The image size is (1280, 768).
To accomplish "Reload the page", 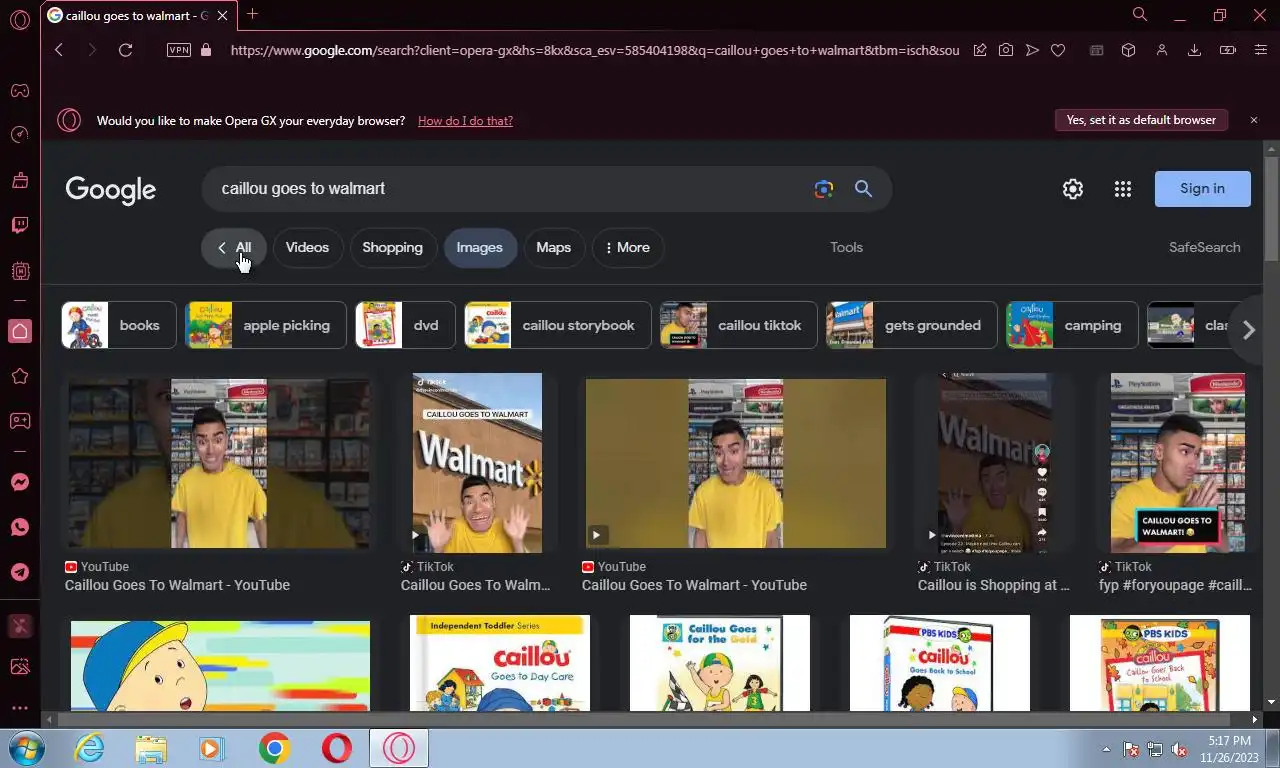I will pyautogui.click(x=125, y=50).
